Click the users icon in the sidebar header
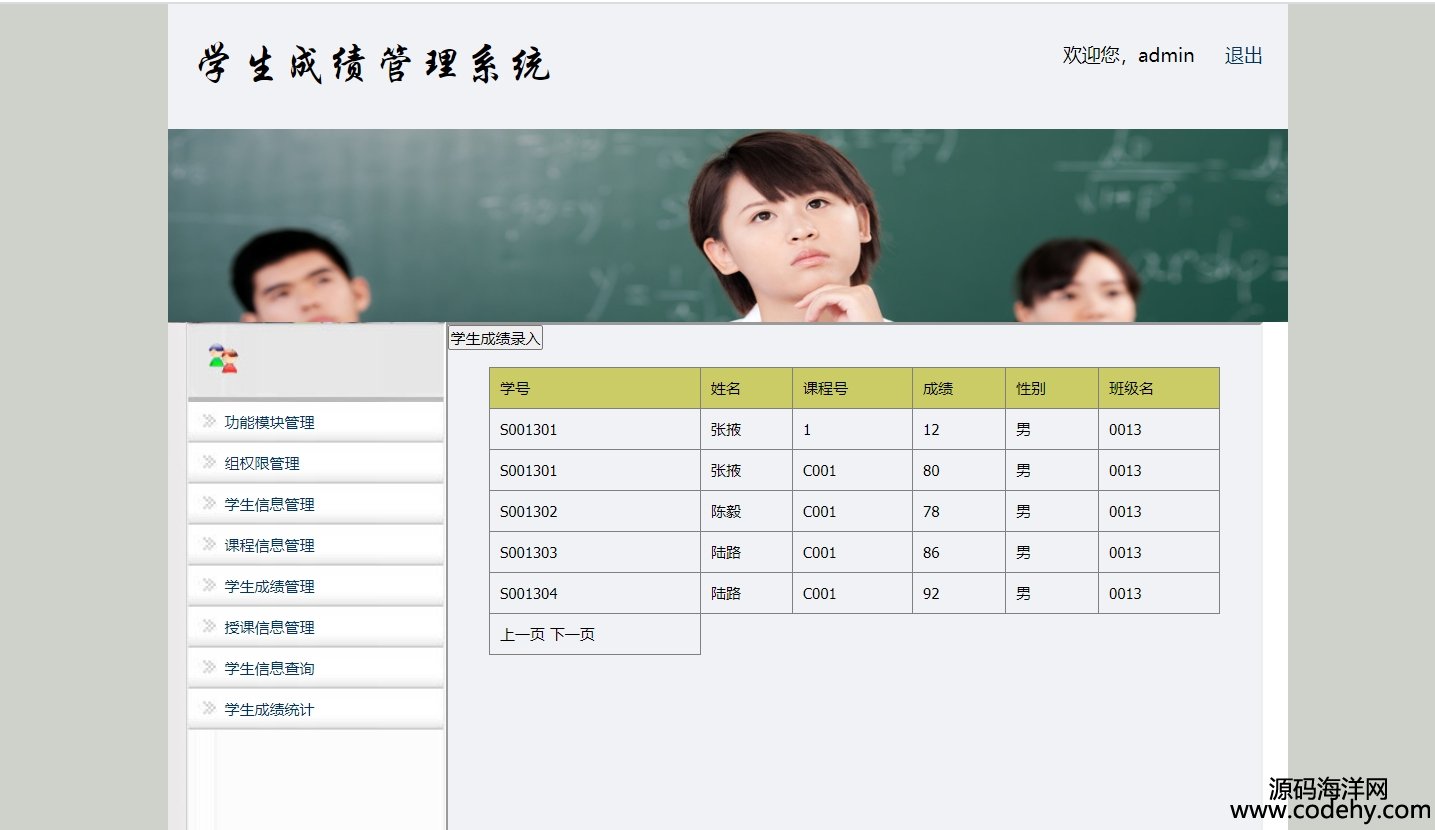Image resolution: width=1435 pixels, height=830 pixels. (223, 359)
